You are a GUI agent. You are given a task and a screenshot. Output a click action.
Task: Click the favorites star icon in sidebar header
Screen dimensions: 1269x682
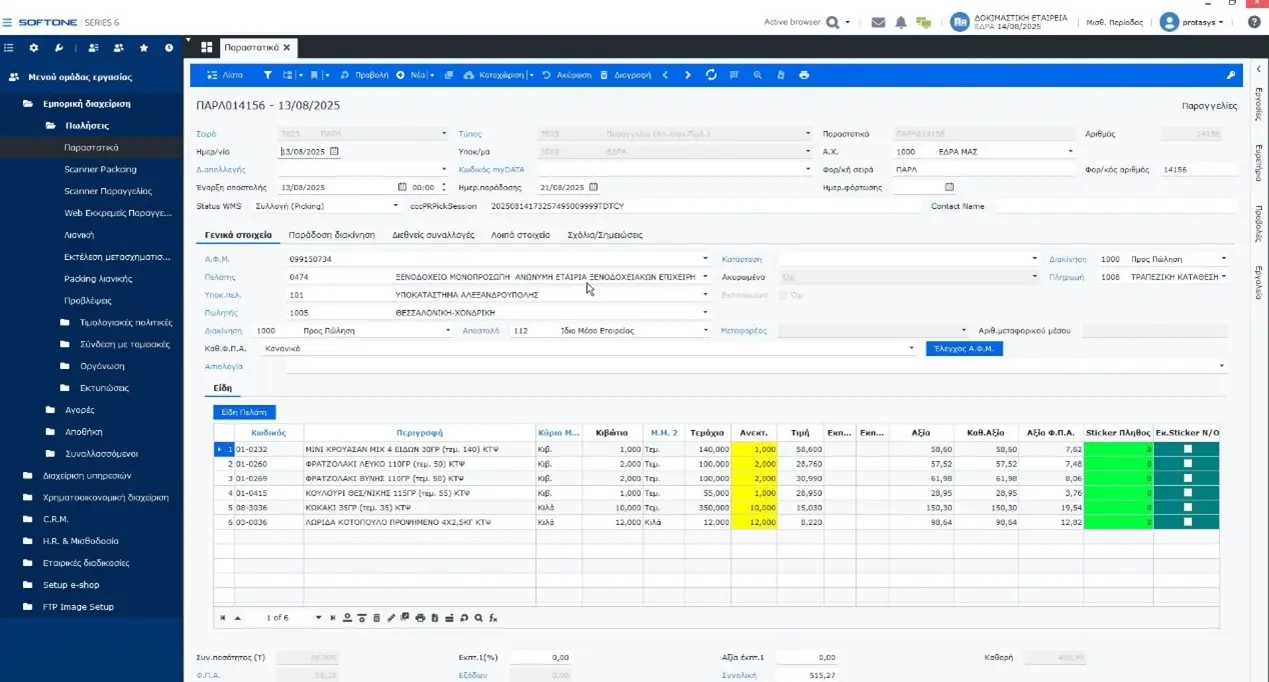click(144, 47)
